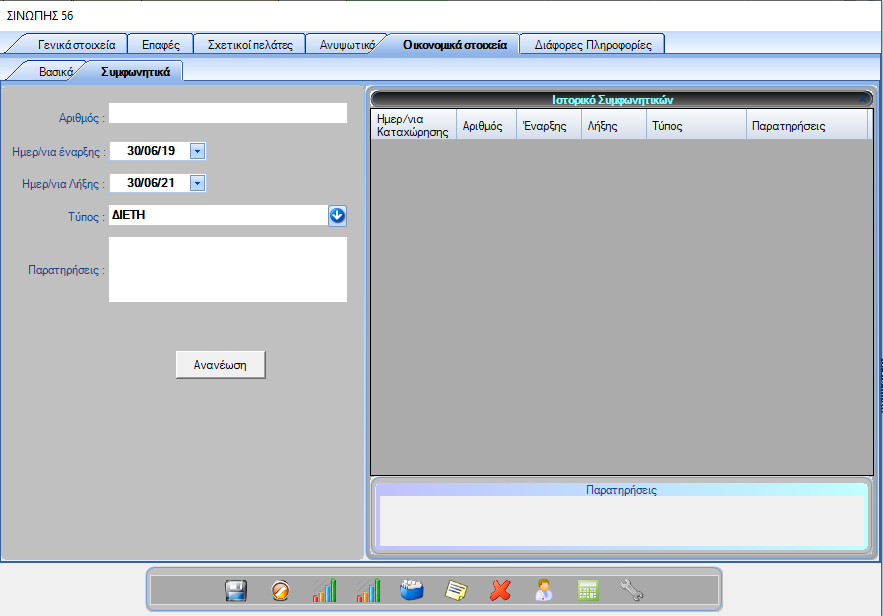
Task: Click the Αριθμός text input field
Action: (x=227, y=113)
